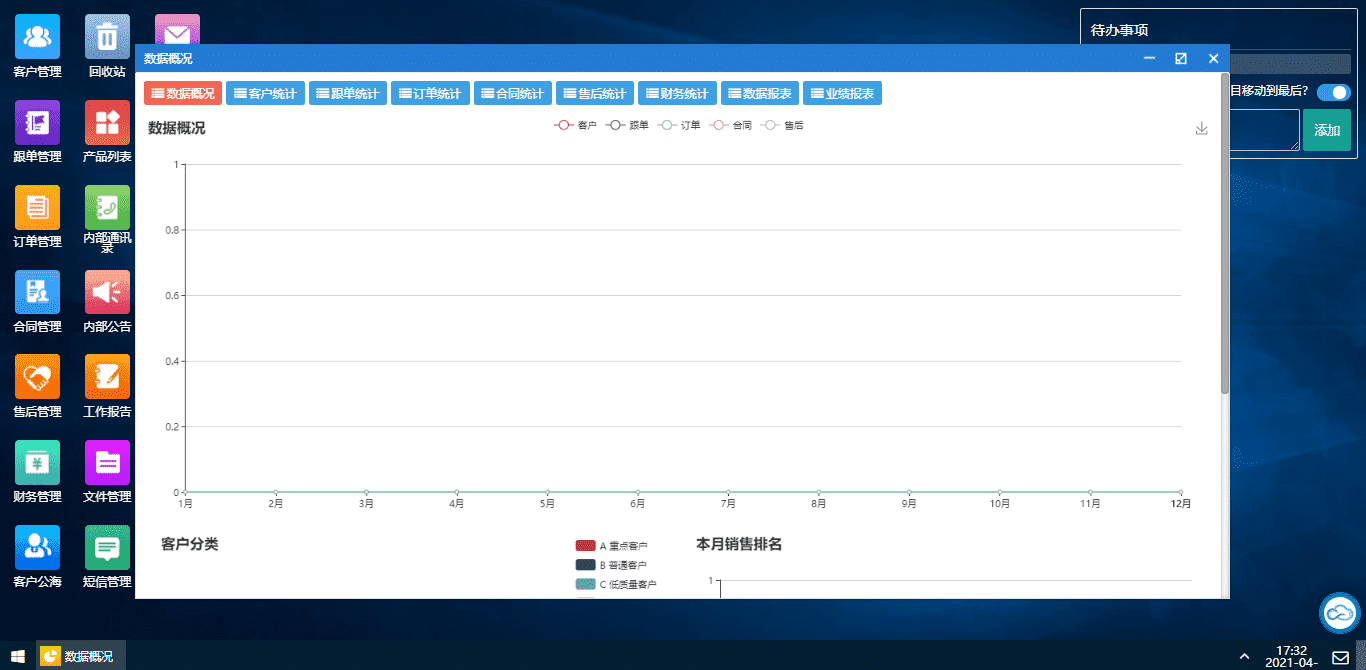1366x670 pixels.
Task: Open the mail envelope desktop icon
Action: pos(177,29)
